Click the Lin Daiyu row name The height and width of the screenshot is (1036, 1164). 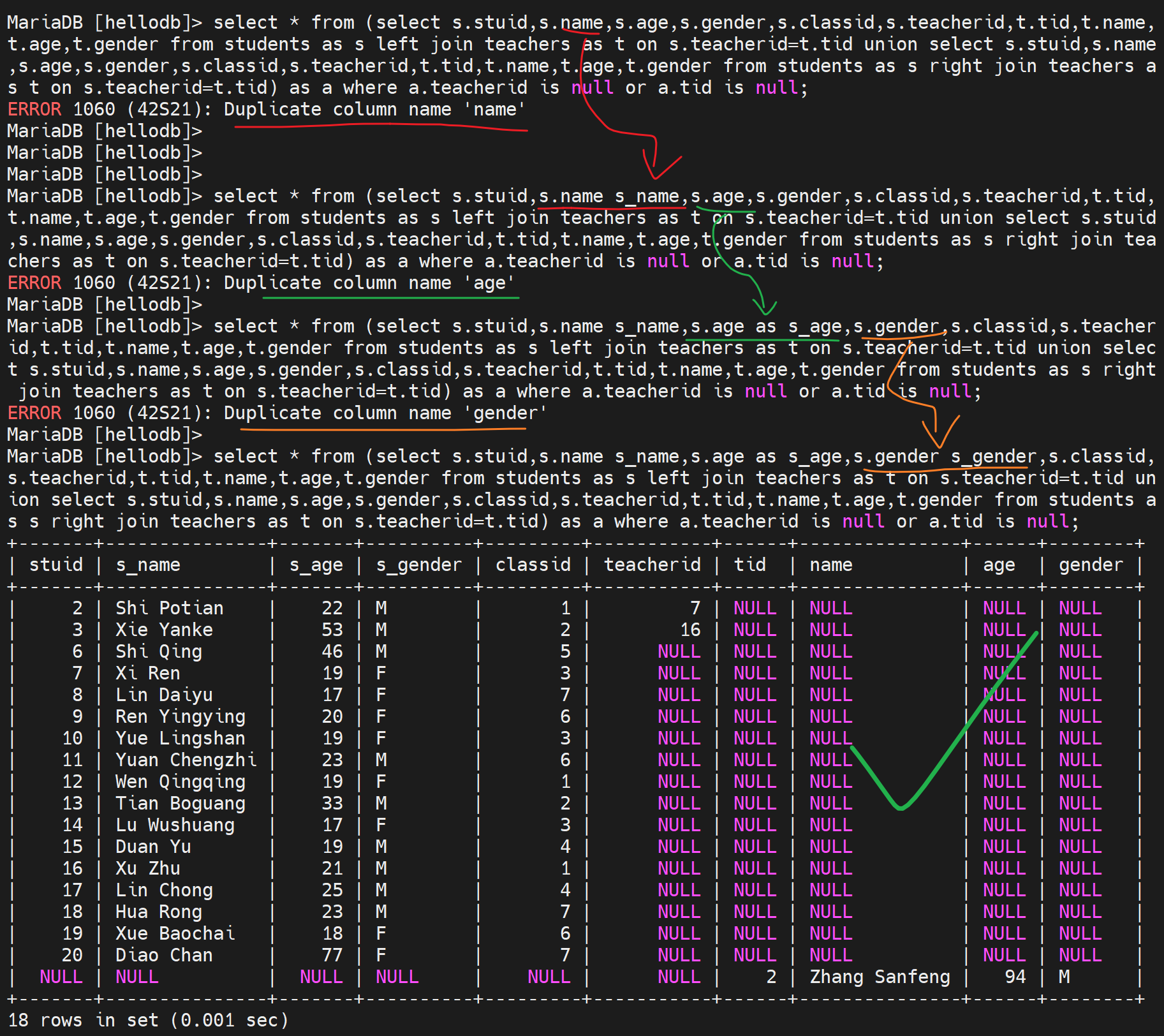tap(164, 695)
